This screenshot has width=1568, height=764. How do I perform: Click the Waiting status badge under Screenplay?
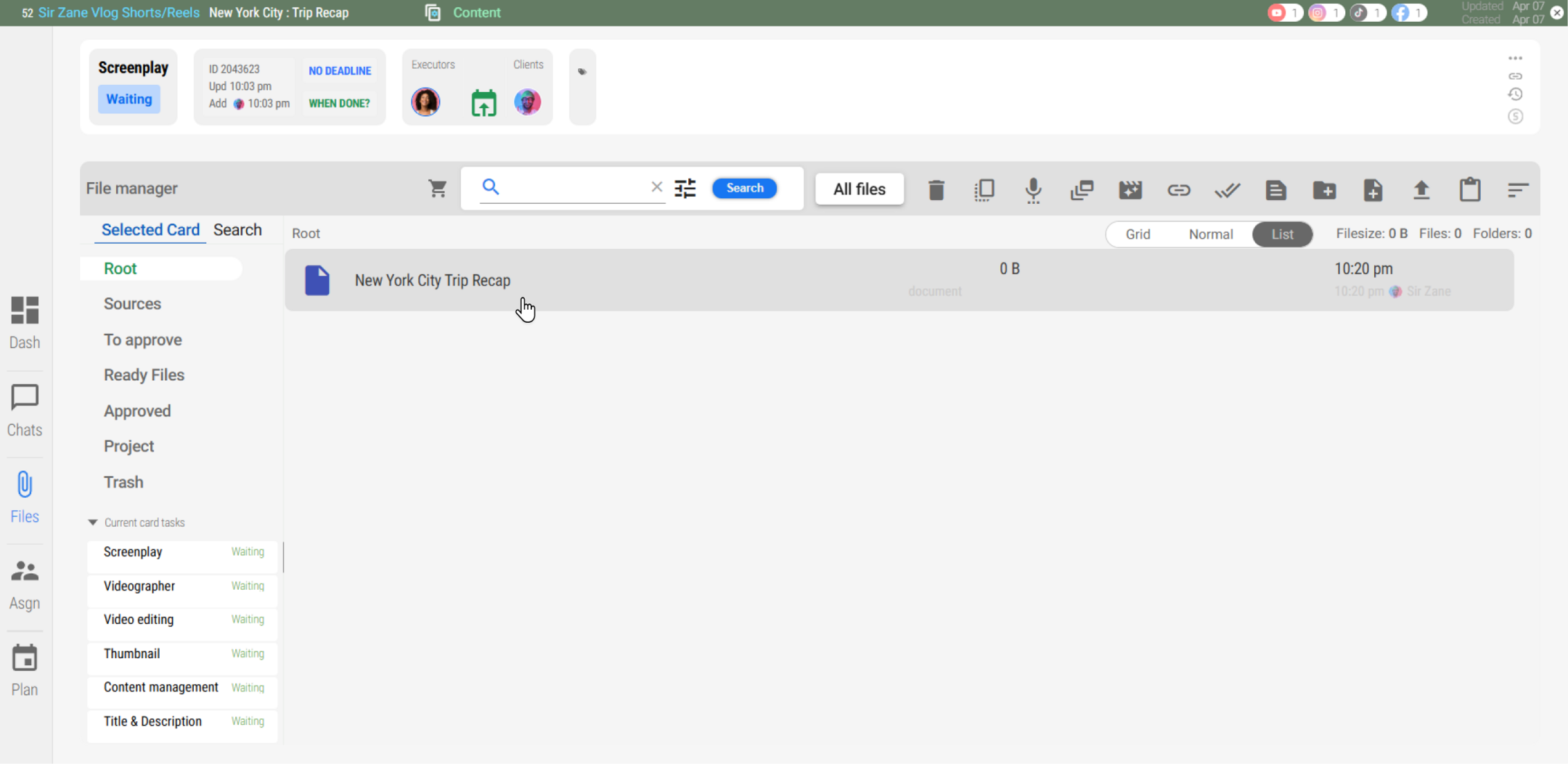pyautogui.click(x=129, y=99)
